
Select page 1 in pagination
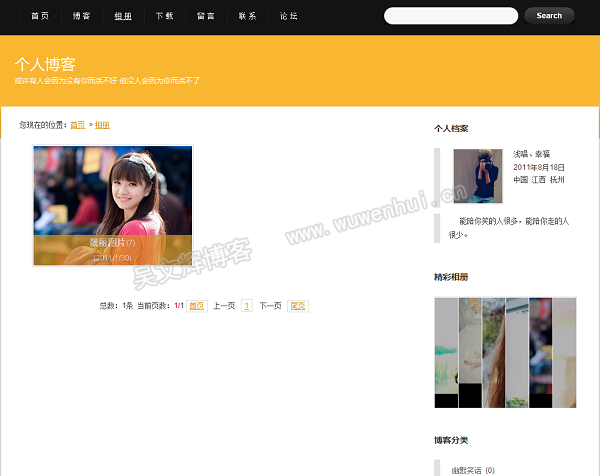click(246, 306)
